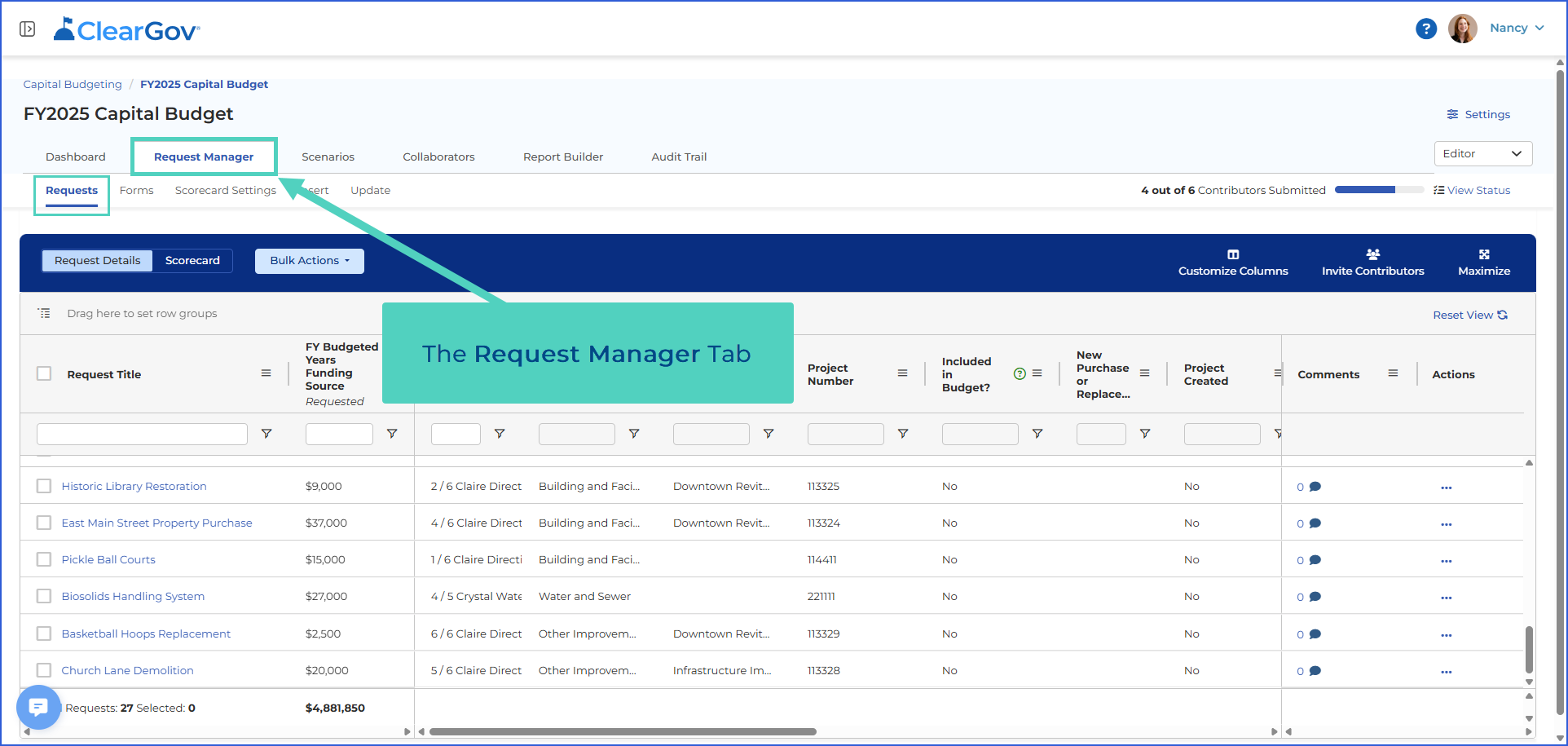Open the help question mark icon
This screenshot has height=746, width=1568.
(x=1425, y=29)
